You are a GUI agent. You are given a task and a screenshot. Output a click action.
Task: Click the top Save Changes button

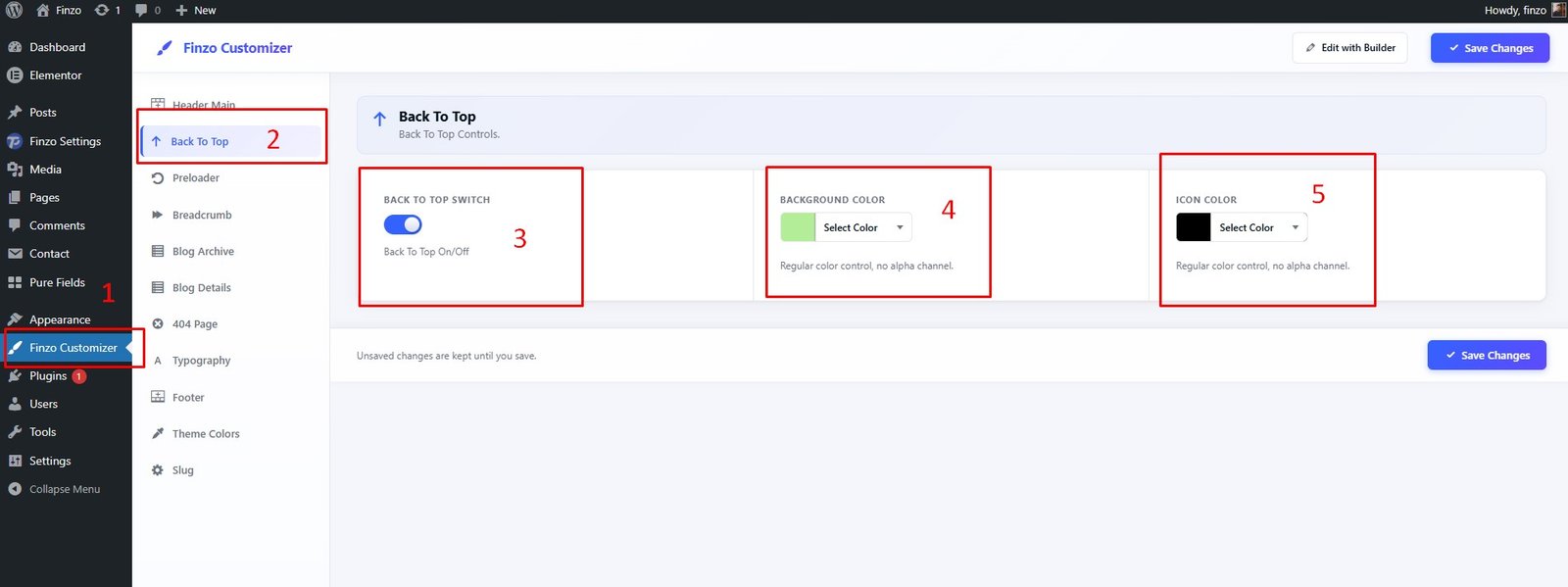(1490, 48)
